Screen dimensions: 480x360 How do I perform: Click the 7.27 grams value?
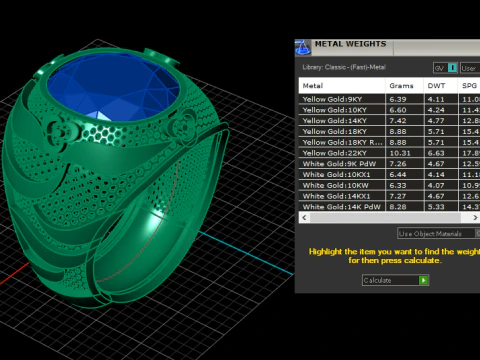(398, 196)
